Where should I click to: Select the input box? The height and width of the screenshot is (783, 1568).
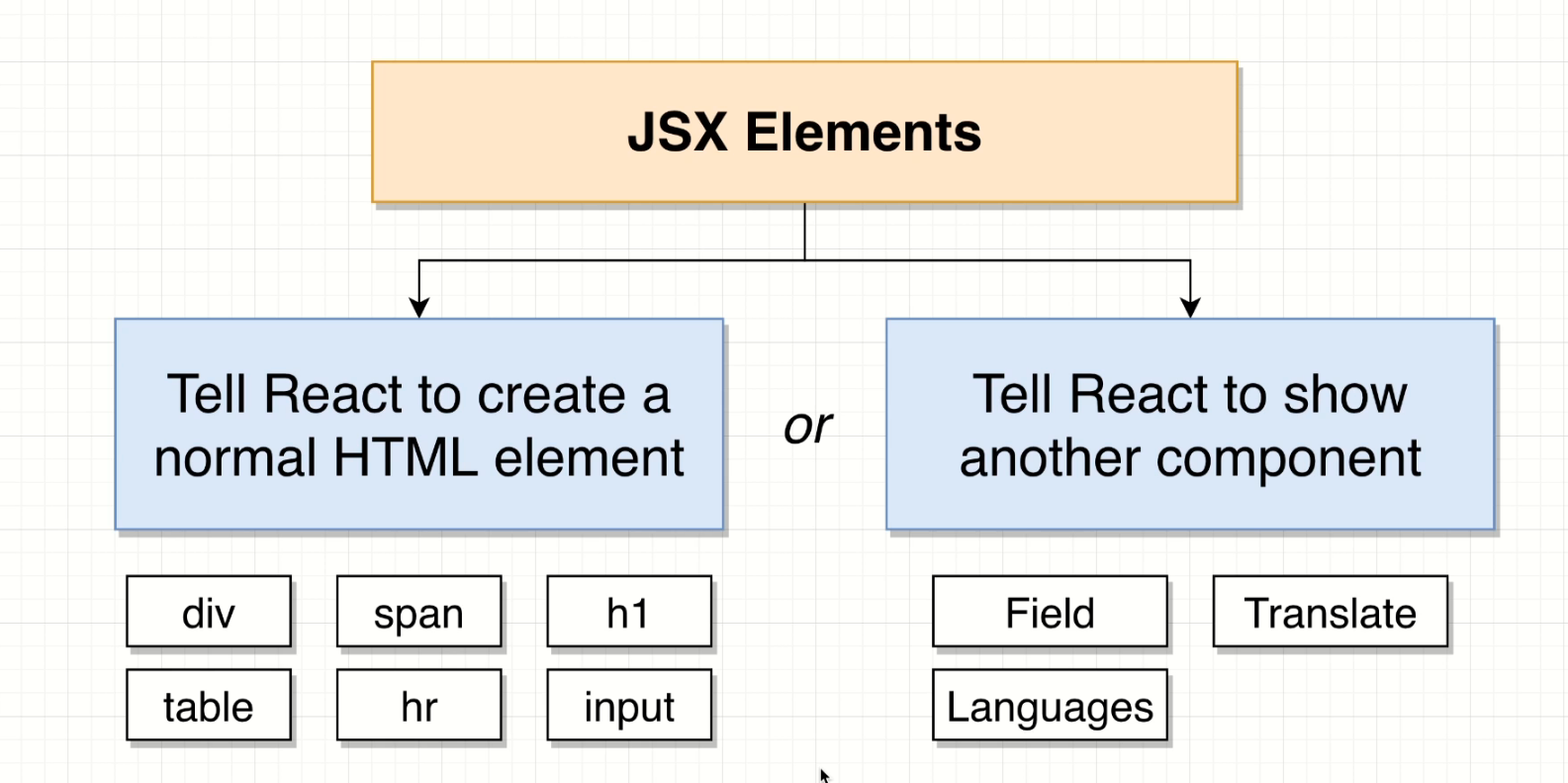coord(629,706)
